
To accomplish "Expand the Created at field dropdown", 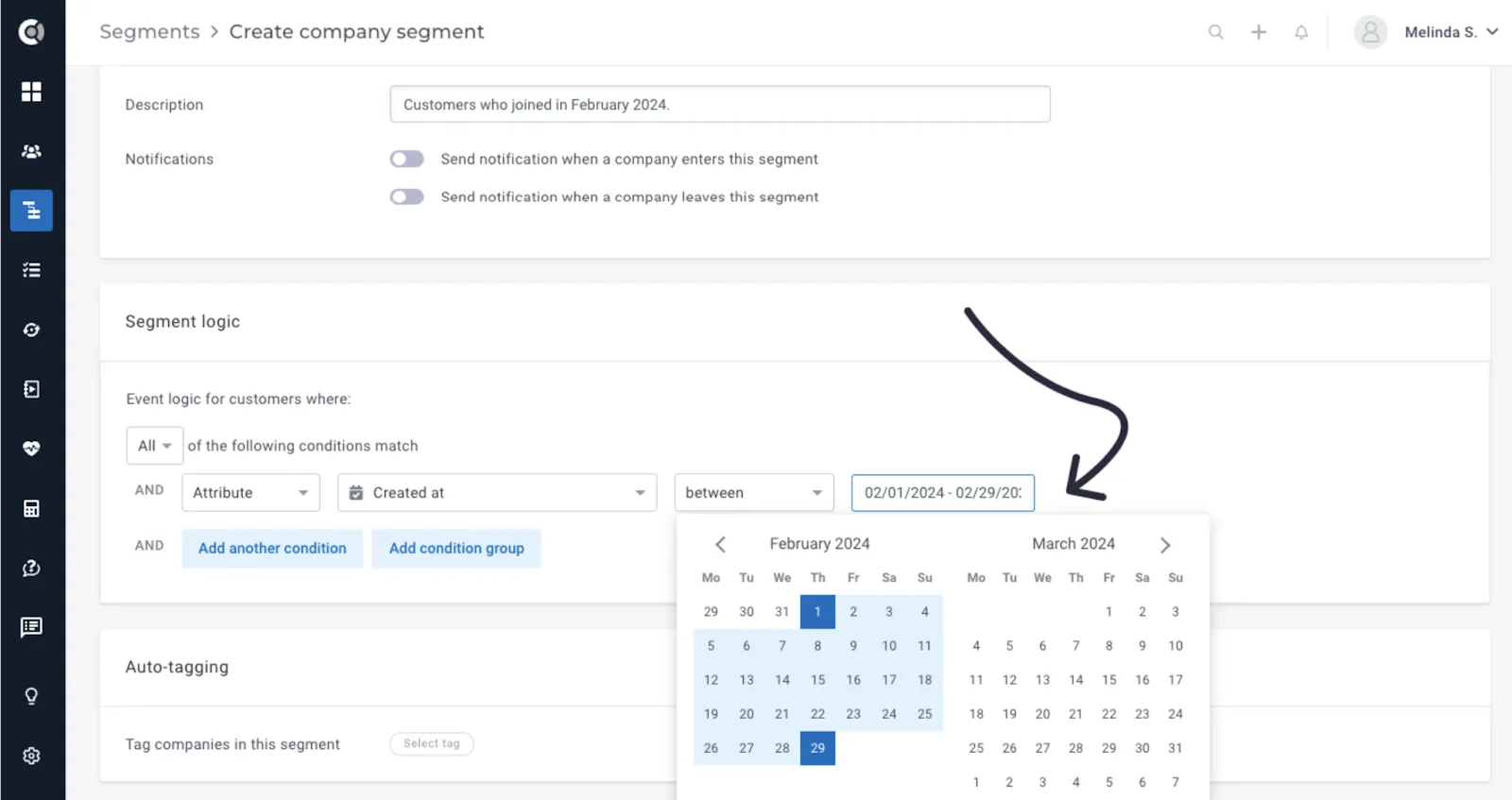I will [497, 493].
